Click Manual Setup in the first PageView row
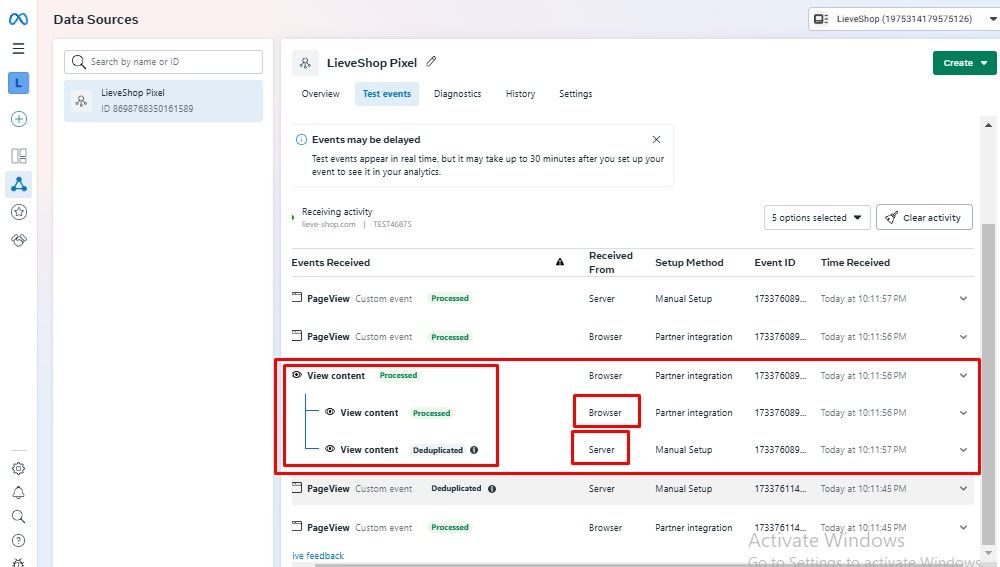Image resolution: width=1000 pixels, height=567 pixels. 683,298
